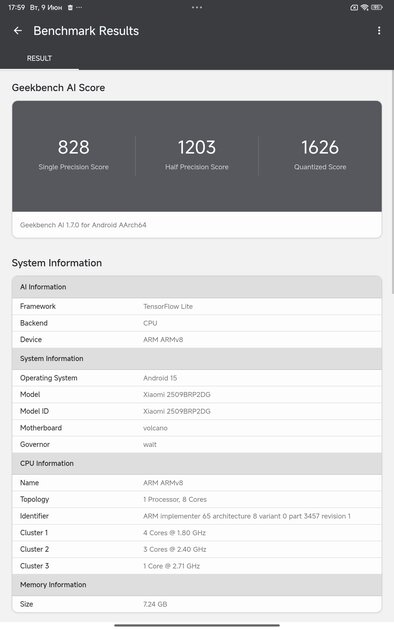This screenshot has height=630, width=394.
Task: Tap the System Information heading
Action: [x=57, y=263]
